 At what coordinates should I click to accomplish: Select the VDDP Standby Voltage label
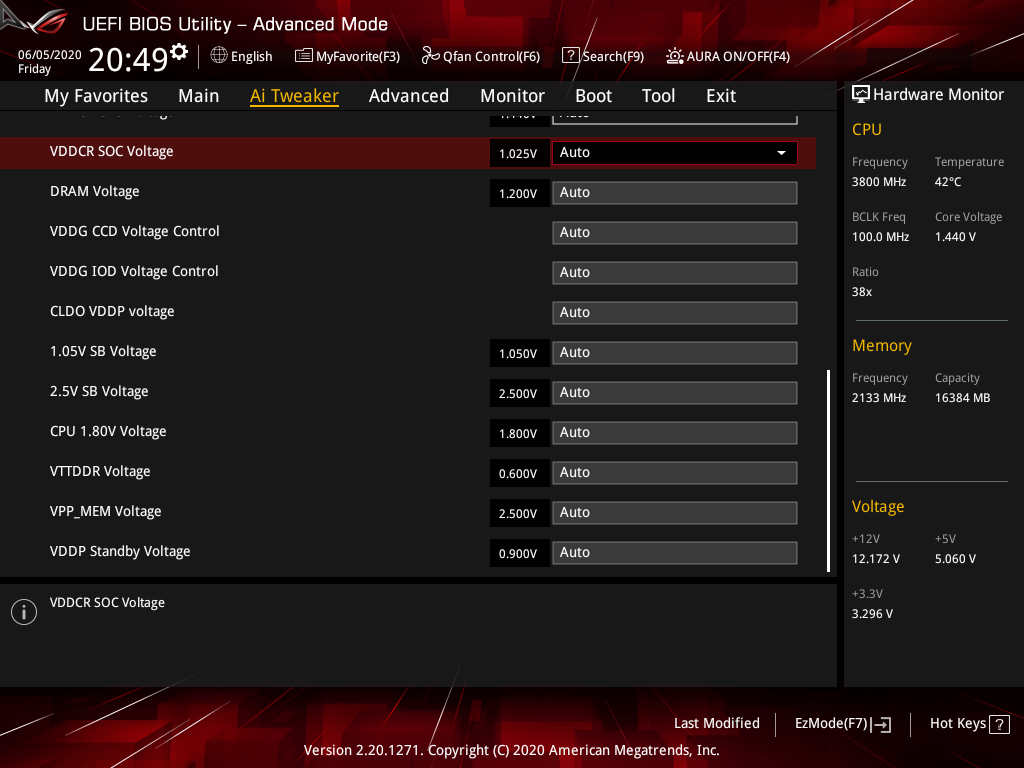[120, 551]
